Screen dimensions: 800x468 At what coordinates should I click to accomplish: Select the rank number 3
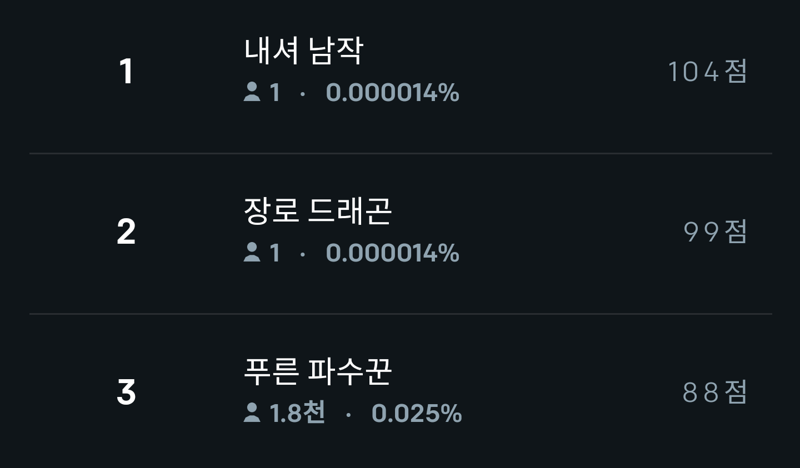[126, 392]
